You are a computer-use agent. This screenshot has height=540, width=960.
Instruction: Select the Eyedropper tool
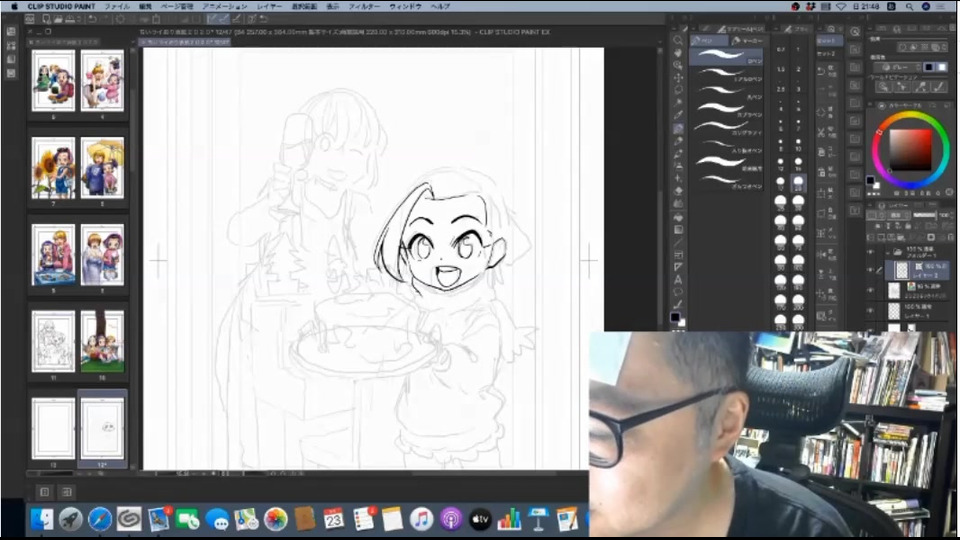click(x=678, y=114)
